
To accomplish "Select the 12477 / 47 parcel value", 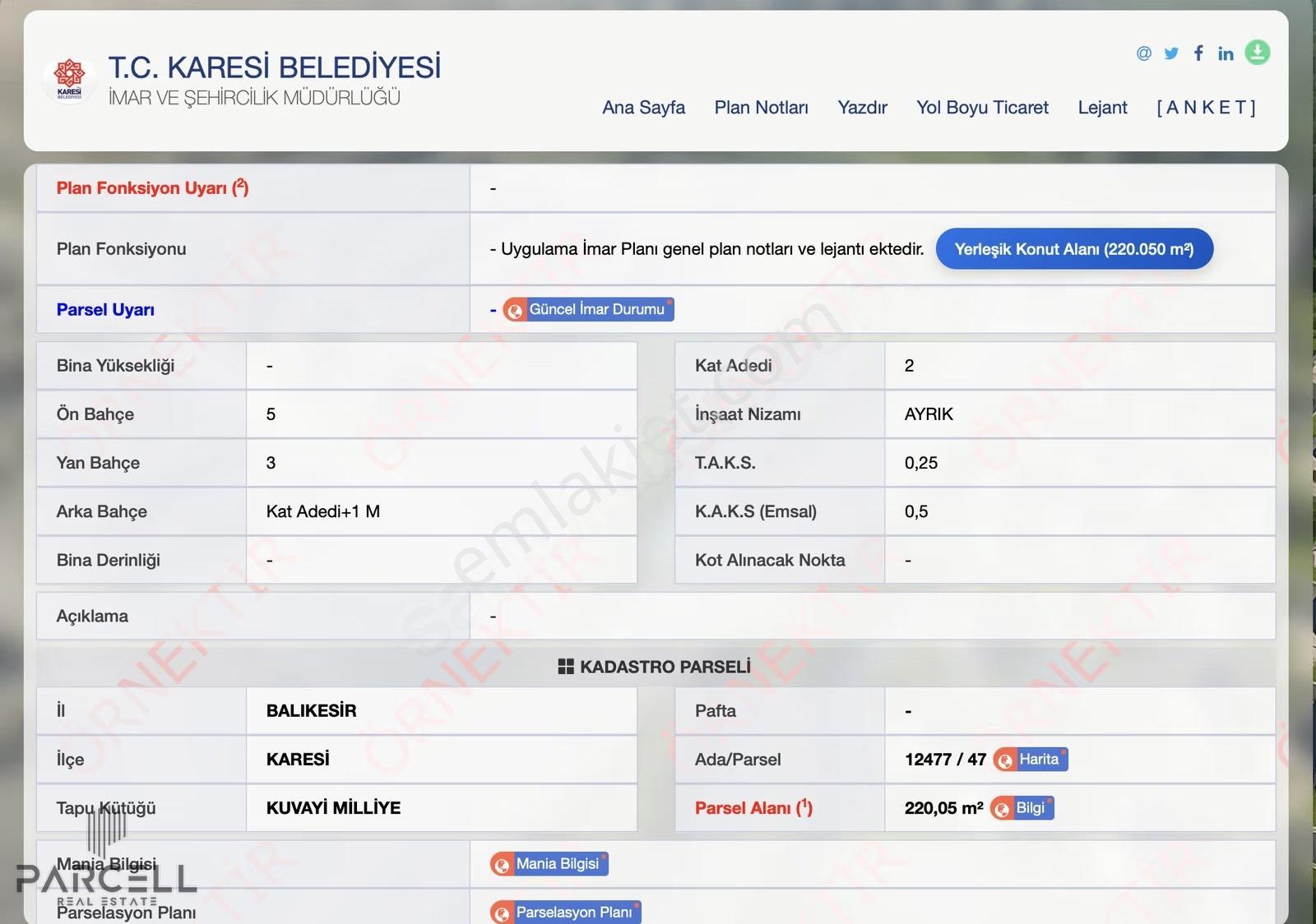I will (x=945, y=760).
